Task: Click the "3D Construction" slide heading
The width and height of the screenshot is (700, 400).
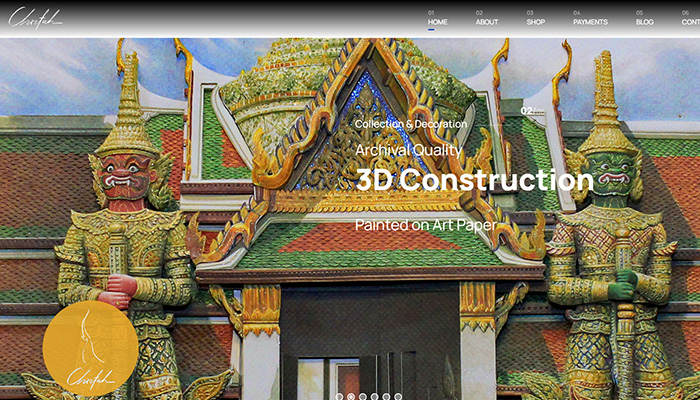Action: (474, 181)
